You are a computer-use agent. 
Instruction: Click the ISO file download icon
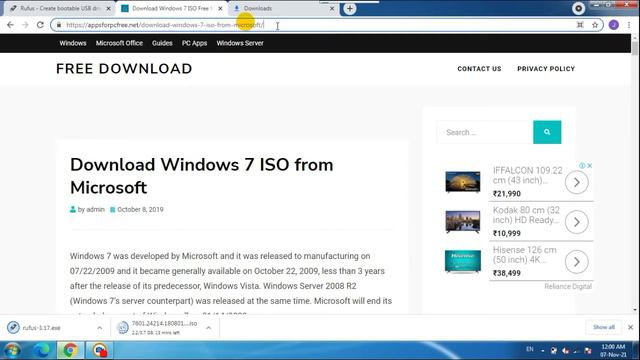tap(122, 327)
